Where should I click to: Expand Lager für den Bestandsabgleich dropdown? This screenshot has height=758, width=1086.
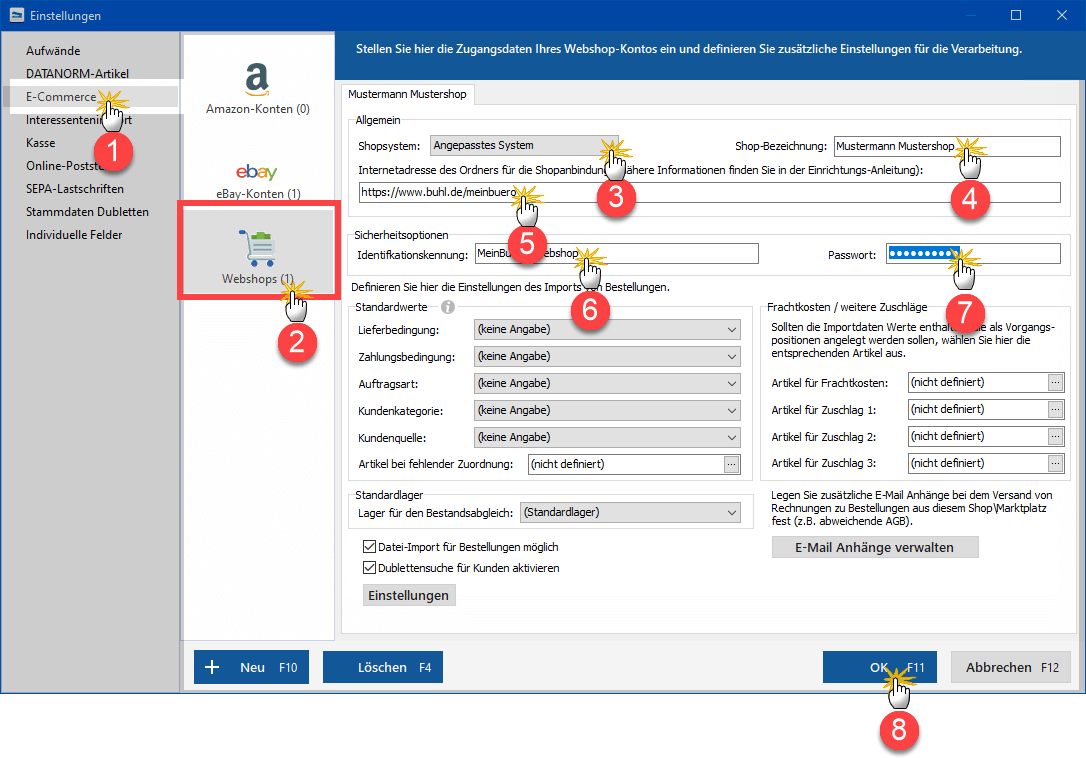pyautogui.click(x=731, y=513)
